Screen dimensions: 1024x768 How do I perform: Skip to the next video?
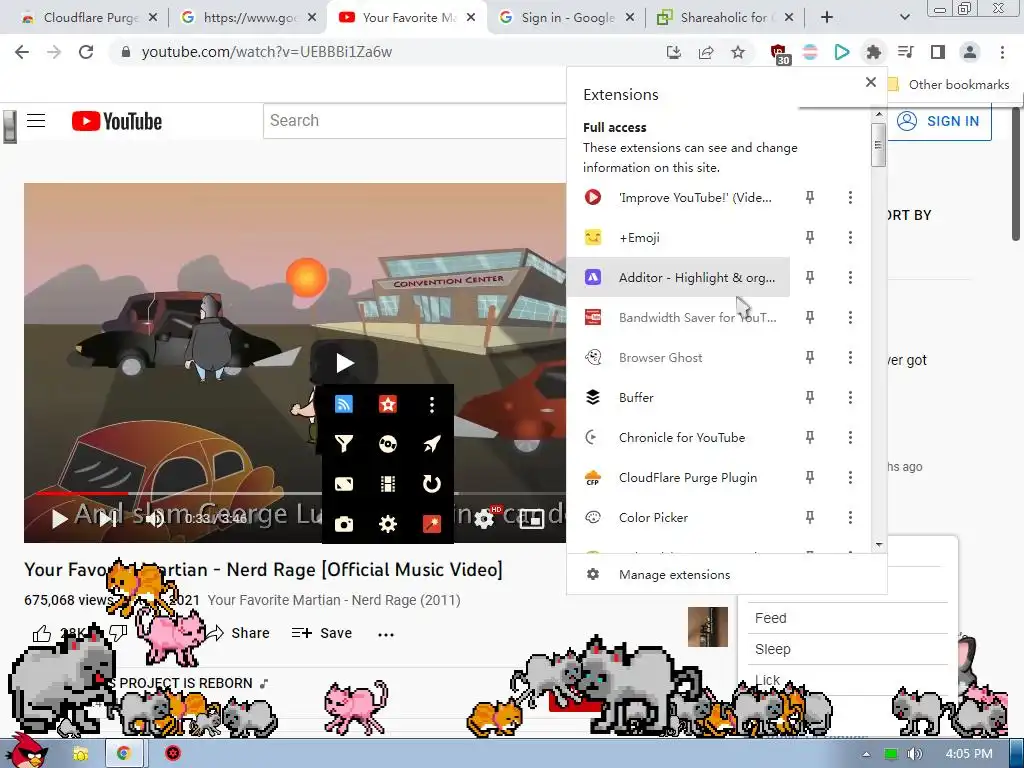tap(108, 519)
